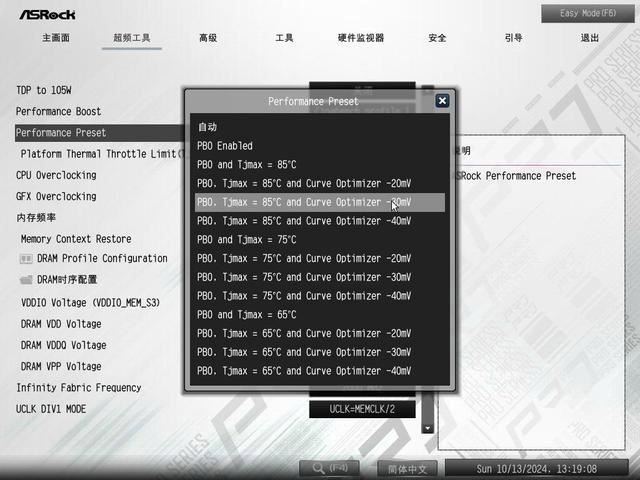Open the DRAM Profile Configuration folder icon
The width and height of the screenshot is (640, 480).
pos(26,258)
